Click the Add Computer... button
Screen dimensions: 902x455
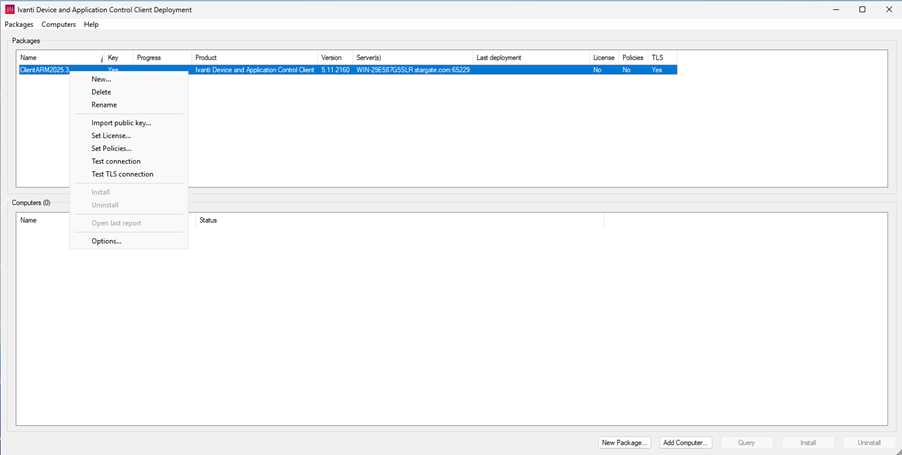point(686,443)
